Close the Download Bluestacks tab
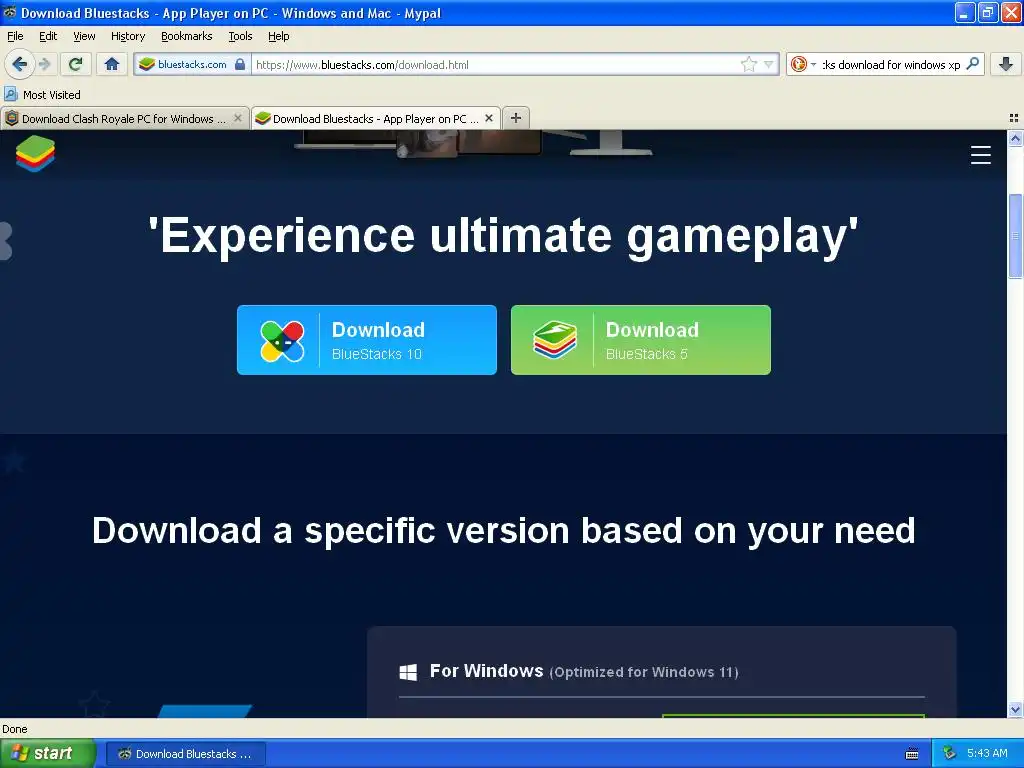1024x768 pixels. pos(489,118)
